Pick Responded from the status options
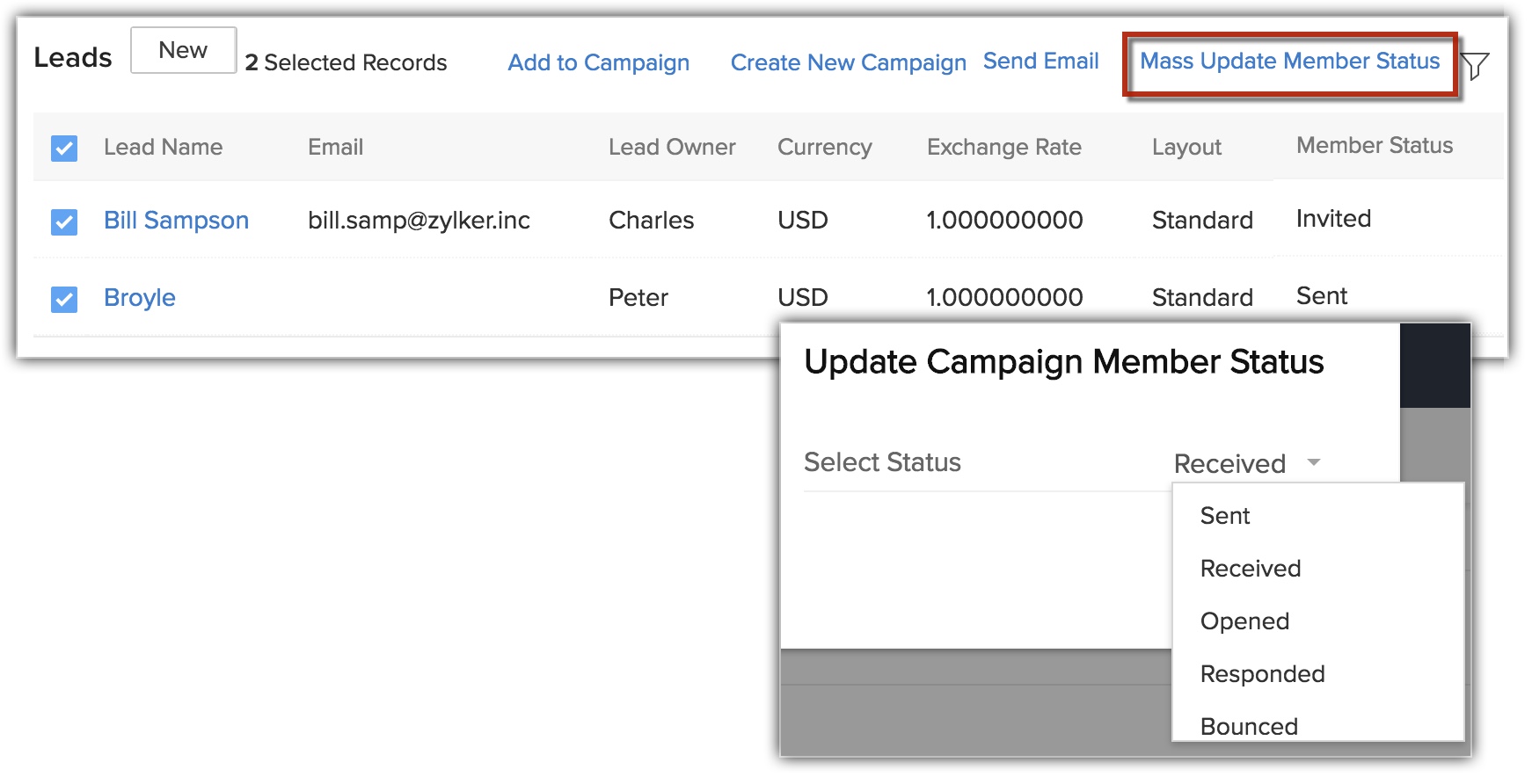The width and height of the screenshot is (1532, 784). click(1262, 674)
